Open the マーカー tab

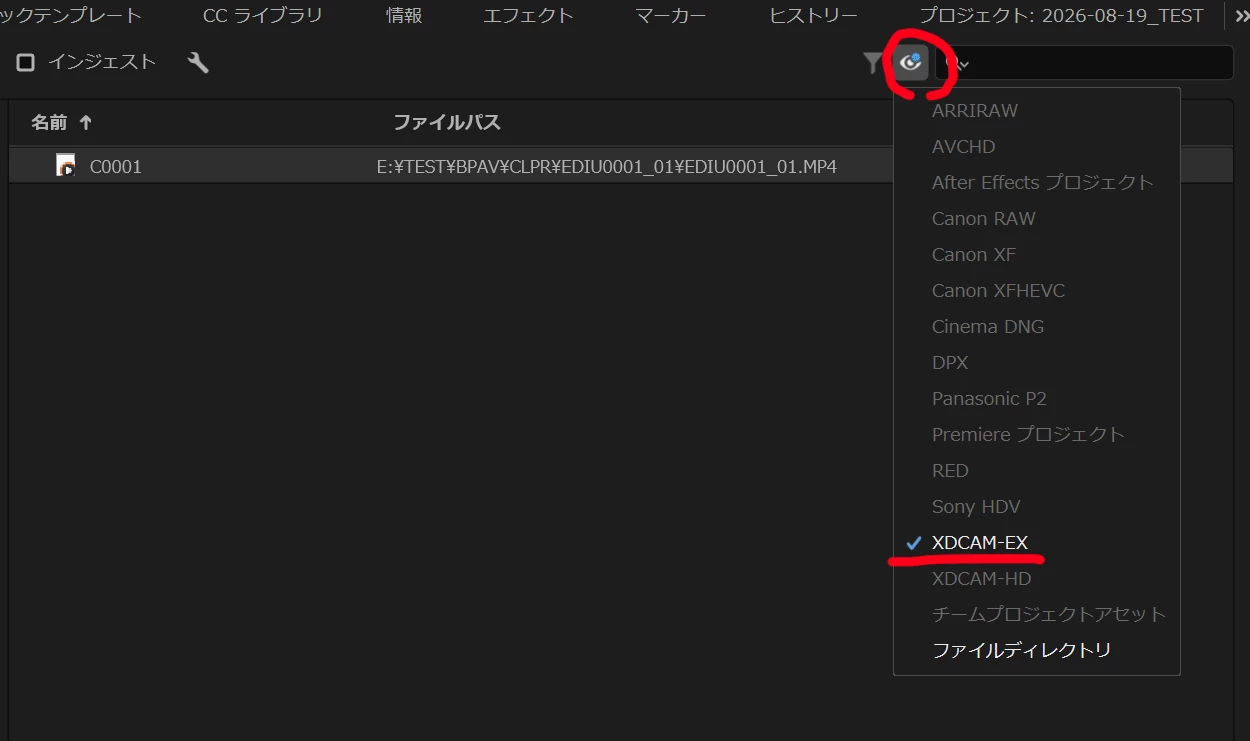[x=670, y=16]
